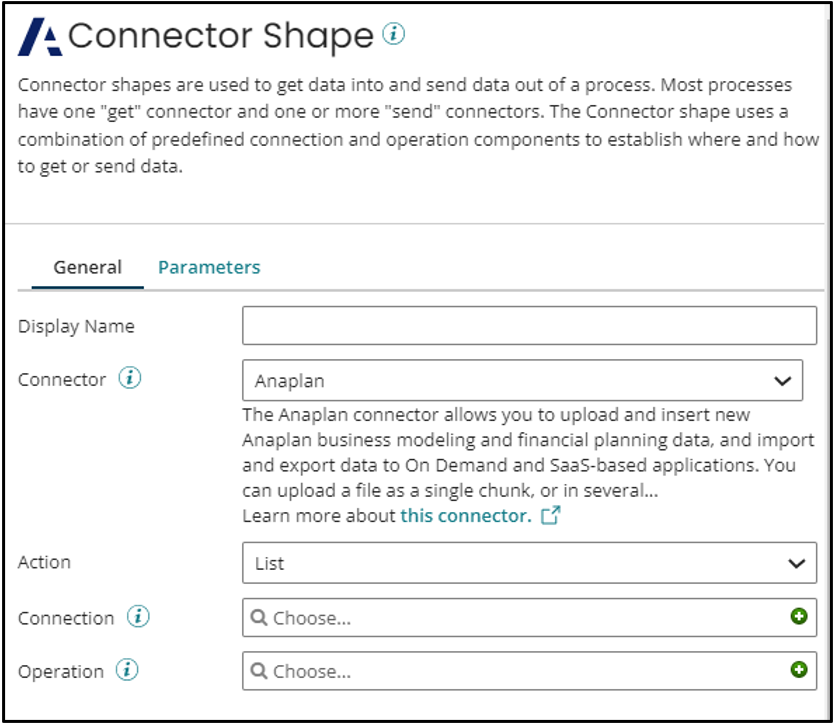
Task: Click the magnifier icon in the Connection field
Action: pyautogui.click(x=260, y=617)
